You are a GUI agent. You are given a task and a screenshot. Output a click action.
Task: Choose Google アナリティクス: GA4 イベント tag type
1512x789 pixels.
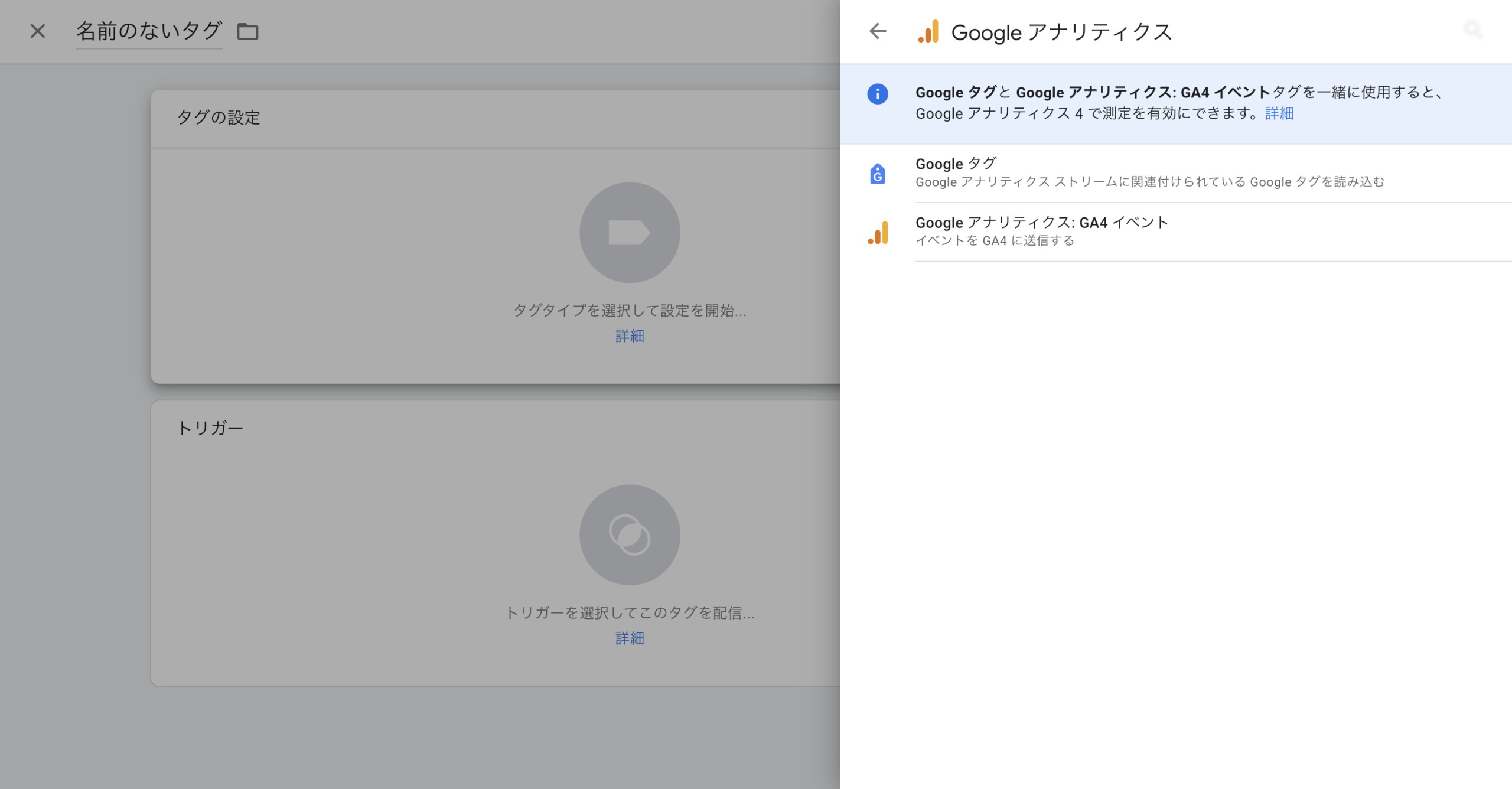[x=1176, y=232]
